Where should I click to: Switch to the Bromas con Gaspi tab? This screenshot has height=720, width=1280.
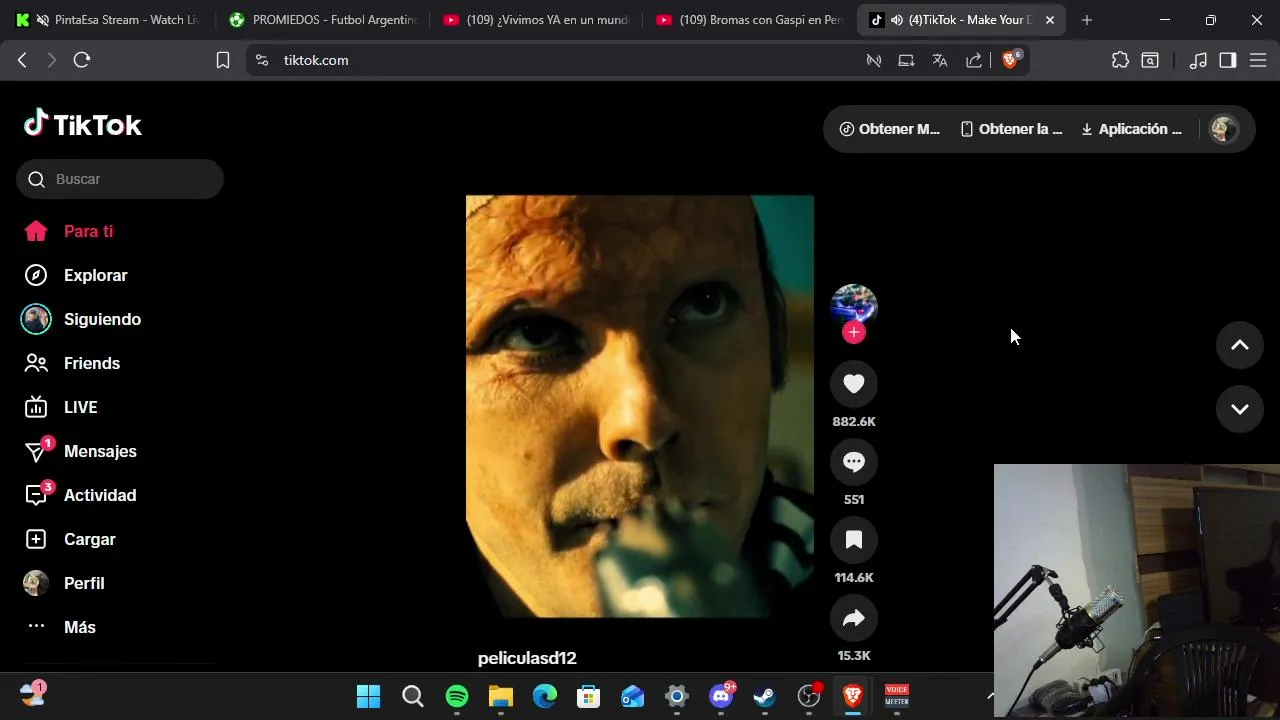pos(750,20)
